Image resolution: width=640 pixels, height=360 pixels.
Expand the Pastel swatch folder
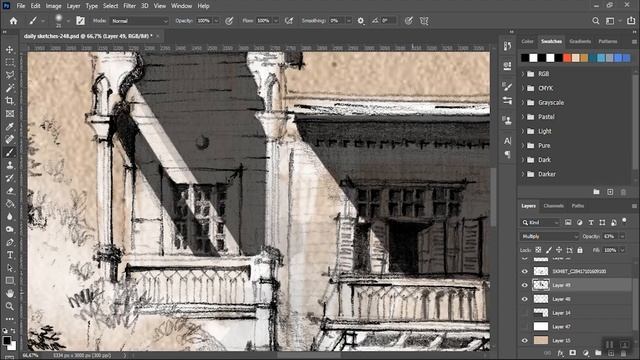tap(523, 117)
